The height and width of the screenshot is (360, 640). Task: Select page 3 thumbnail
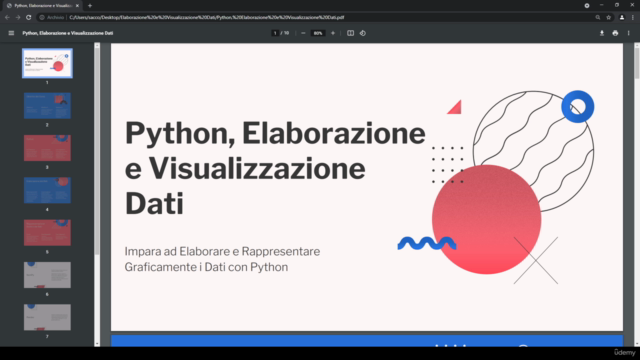click(x=47, y=148)
